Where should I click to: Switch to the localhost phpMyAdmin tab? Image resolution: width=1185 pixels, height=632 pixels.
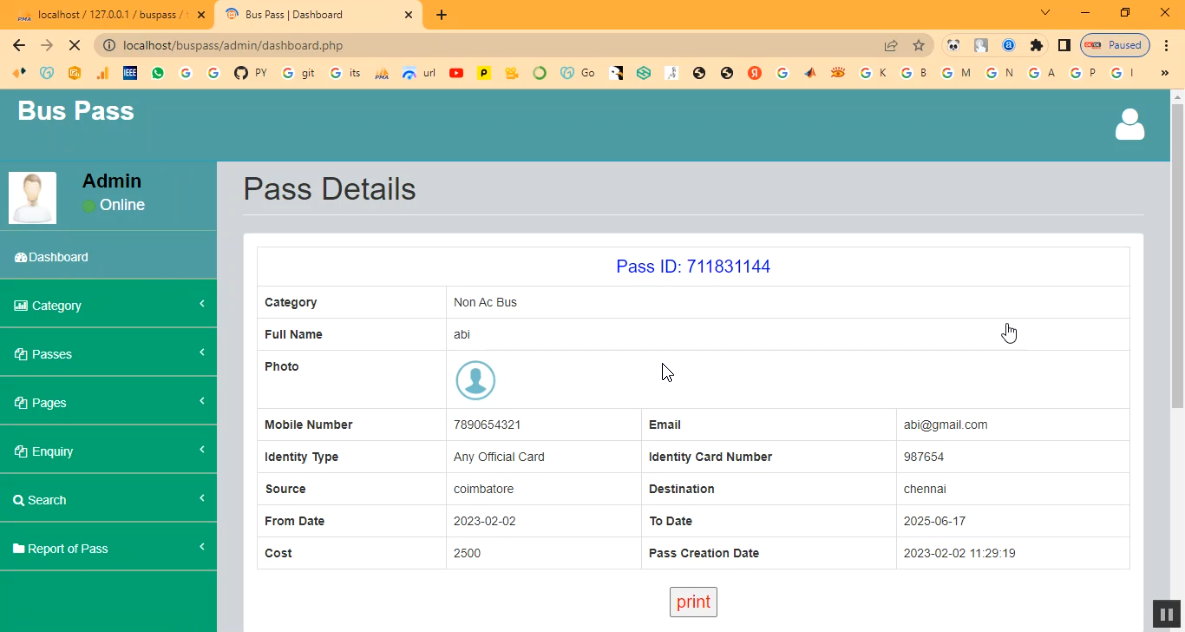[x=108, y=15]
